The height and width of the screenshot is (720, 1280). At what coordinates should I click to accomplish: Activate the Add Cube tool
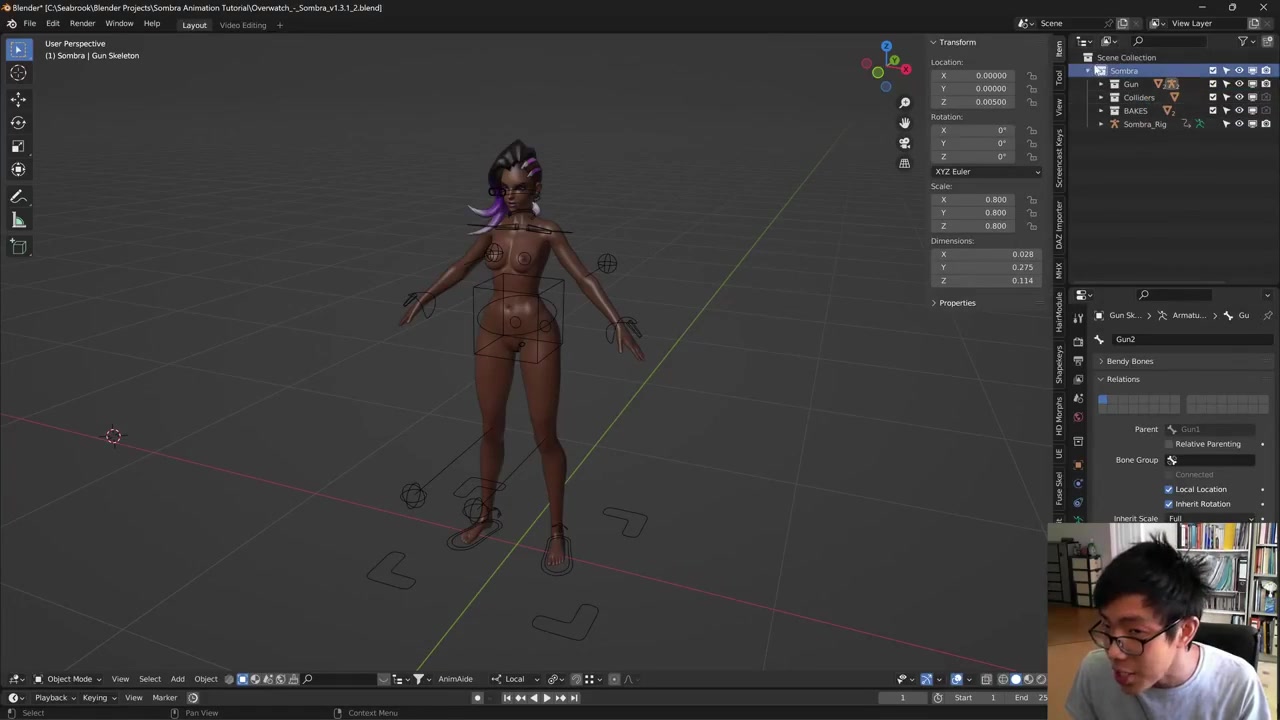click(18, 246)
